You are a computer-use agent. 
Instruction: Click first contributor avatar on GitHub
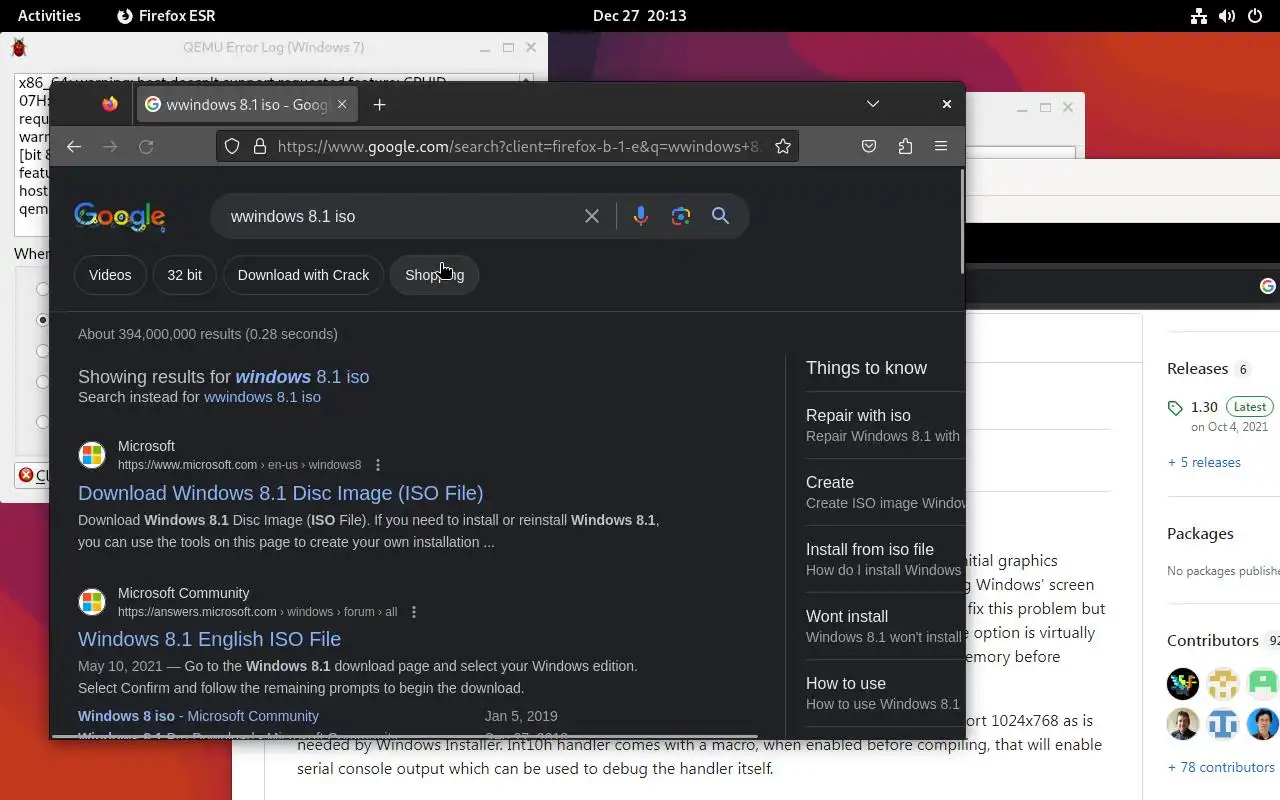pos(1183,684)
